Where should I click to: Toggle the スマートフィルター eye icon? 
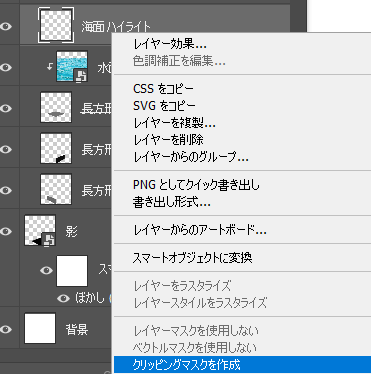click(46, 270)
